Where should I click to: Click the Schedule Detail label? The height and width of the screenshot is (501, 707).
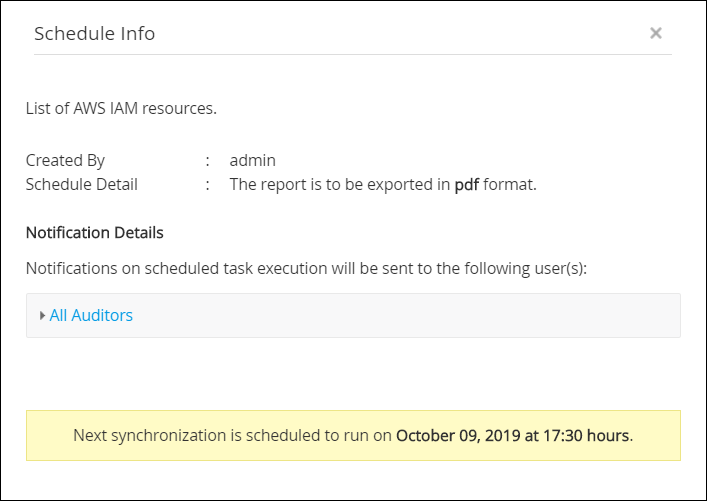(x=82, y=184)
